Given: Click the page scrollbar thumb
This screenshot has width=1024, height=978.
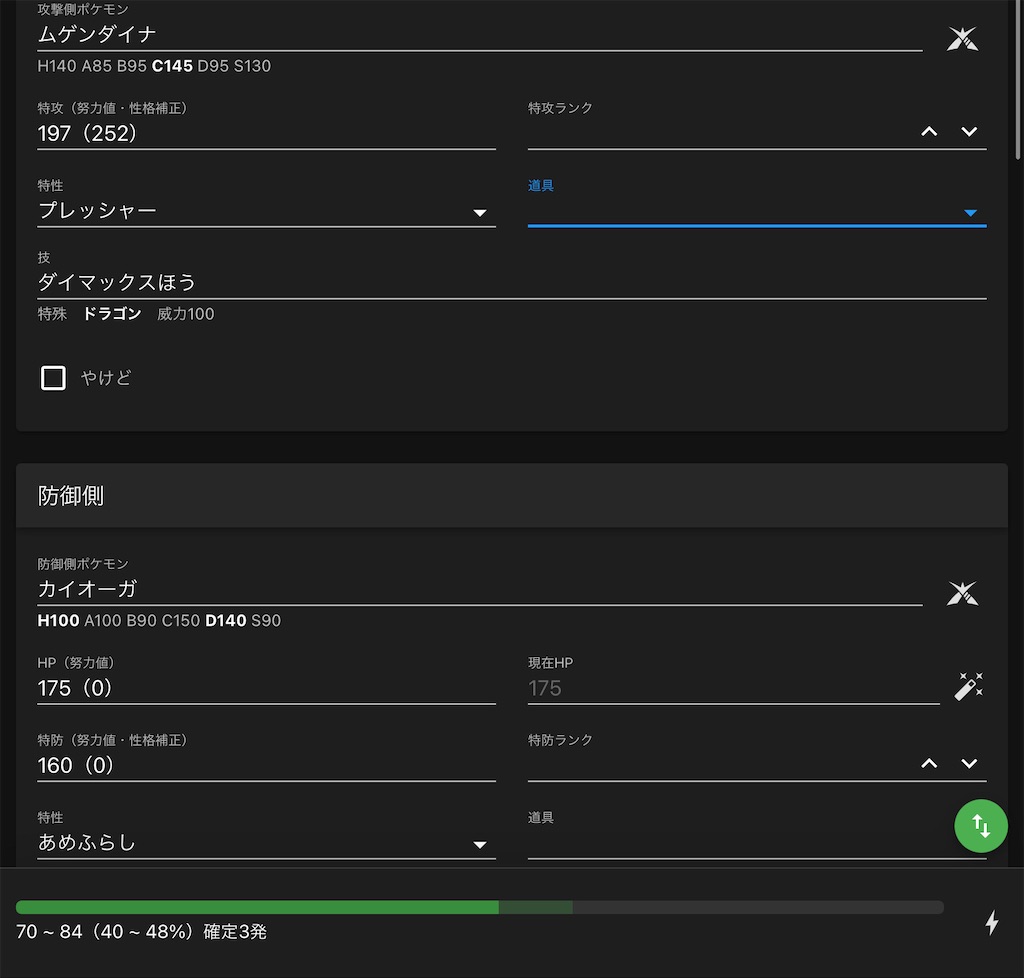Looking at the screenshot, I should coord(1018,80).
